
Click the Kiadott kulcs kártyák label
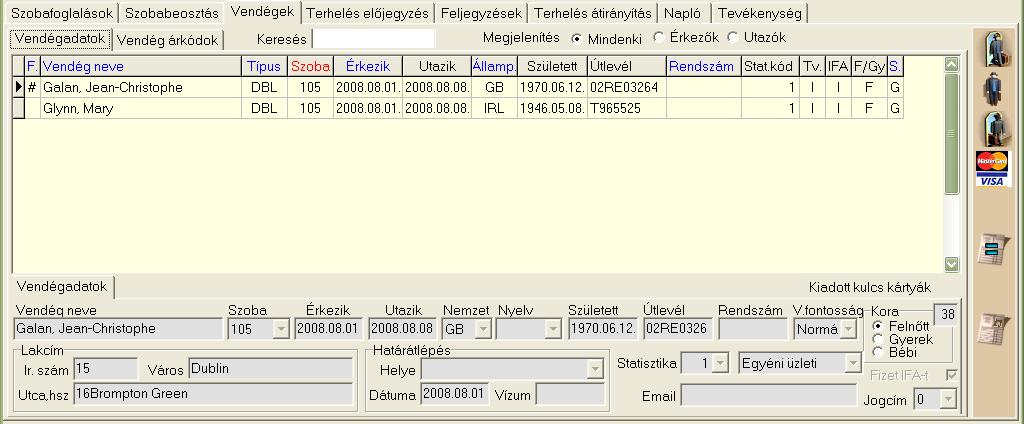point(870,287)
